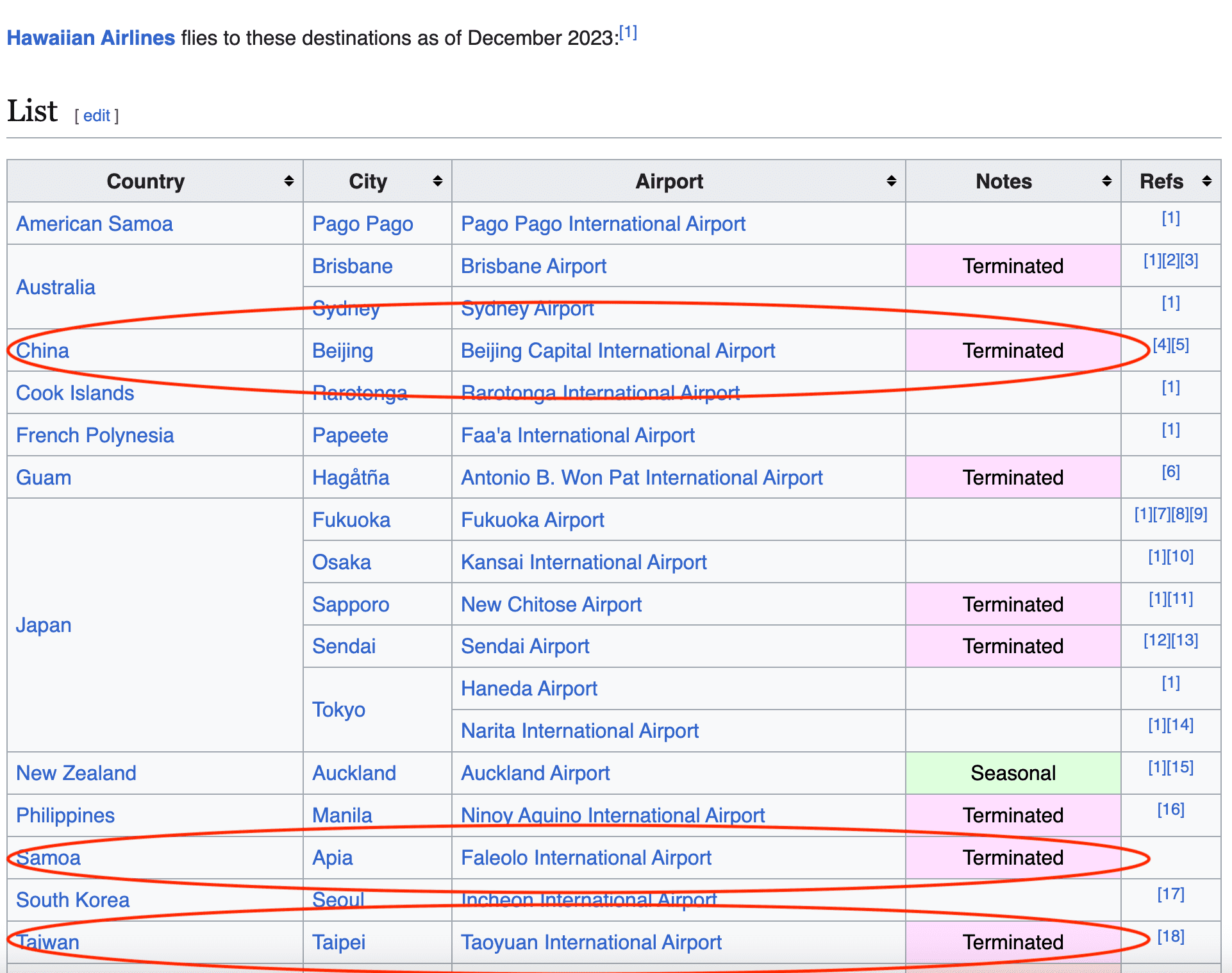
Task: Open the South Korea country link
Action: coord(72,900)
